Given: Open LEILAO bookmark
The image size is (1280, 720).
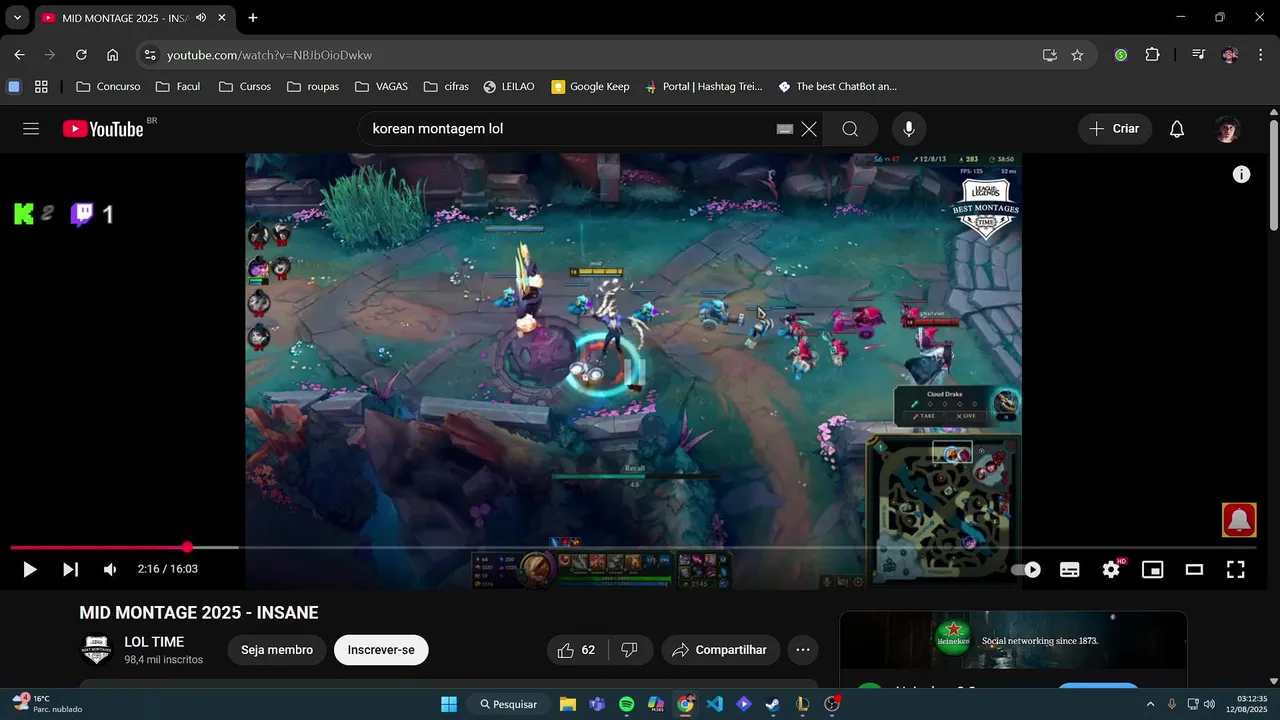Looking at the screenshot, I should [510, 86].
